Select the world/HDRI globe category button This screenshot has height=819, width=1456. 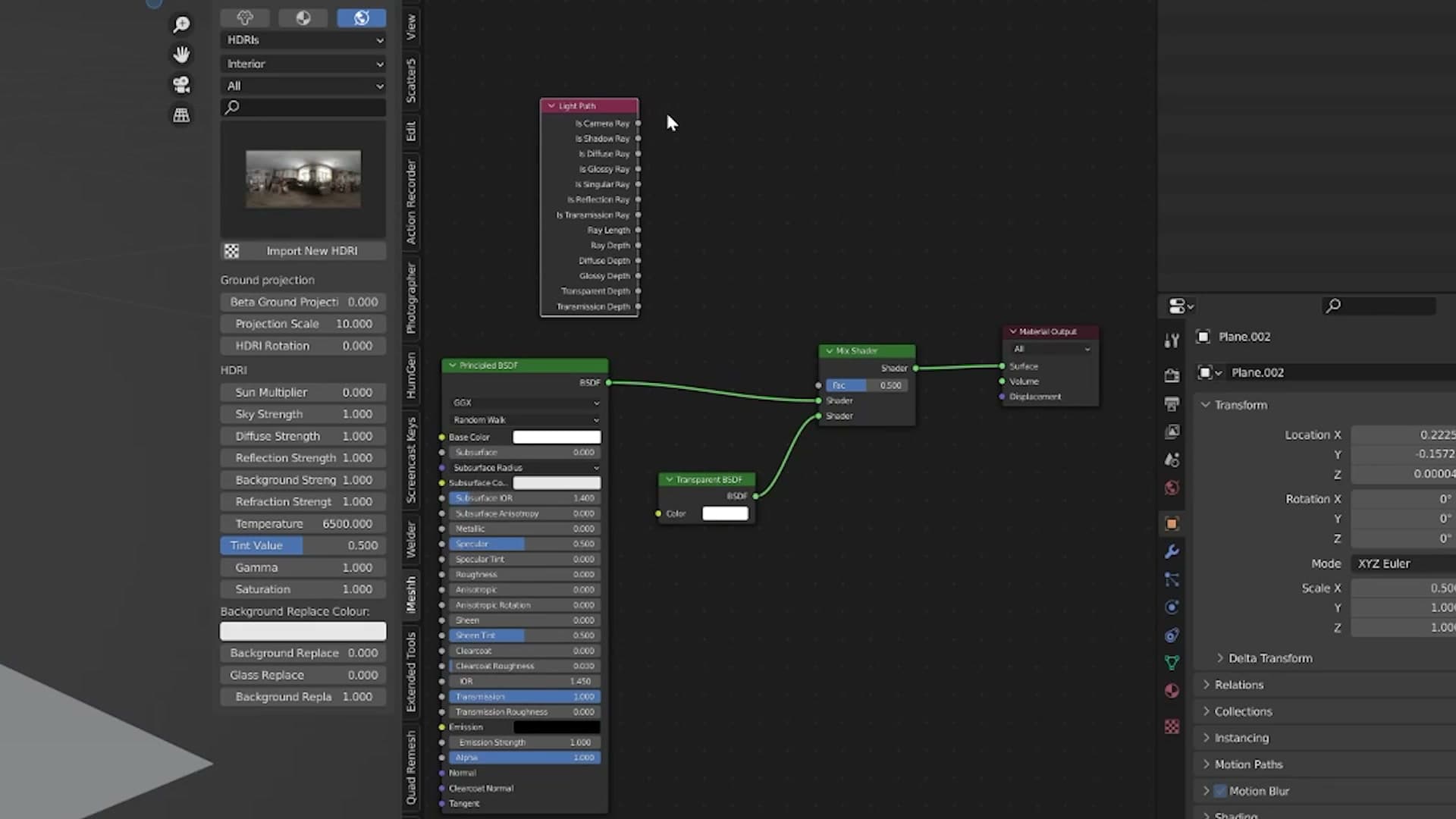pos(361,17)
